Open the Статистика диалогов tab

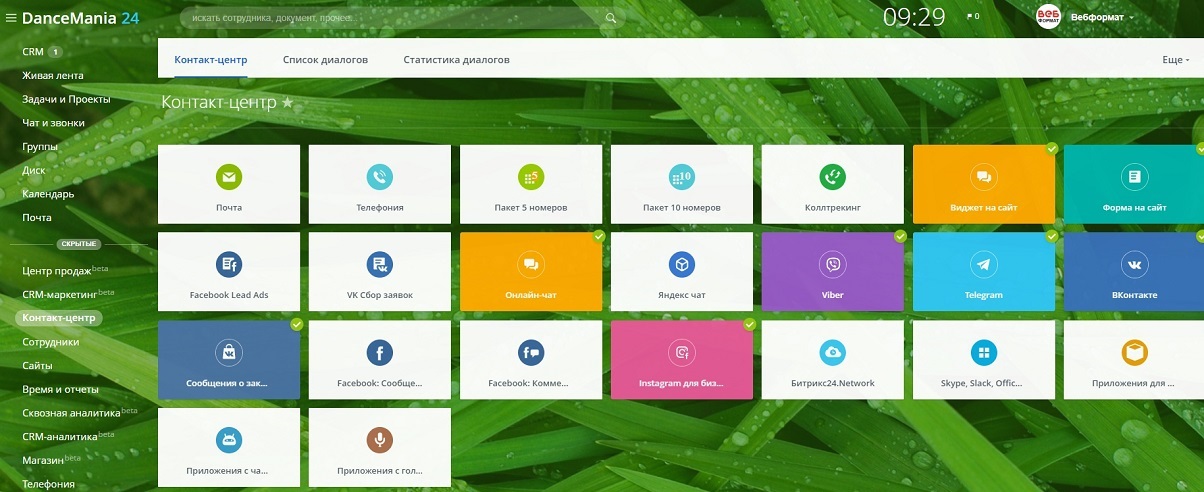pos(456,60)
